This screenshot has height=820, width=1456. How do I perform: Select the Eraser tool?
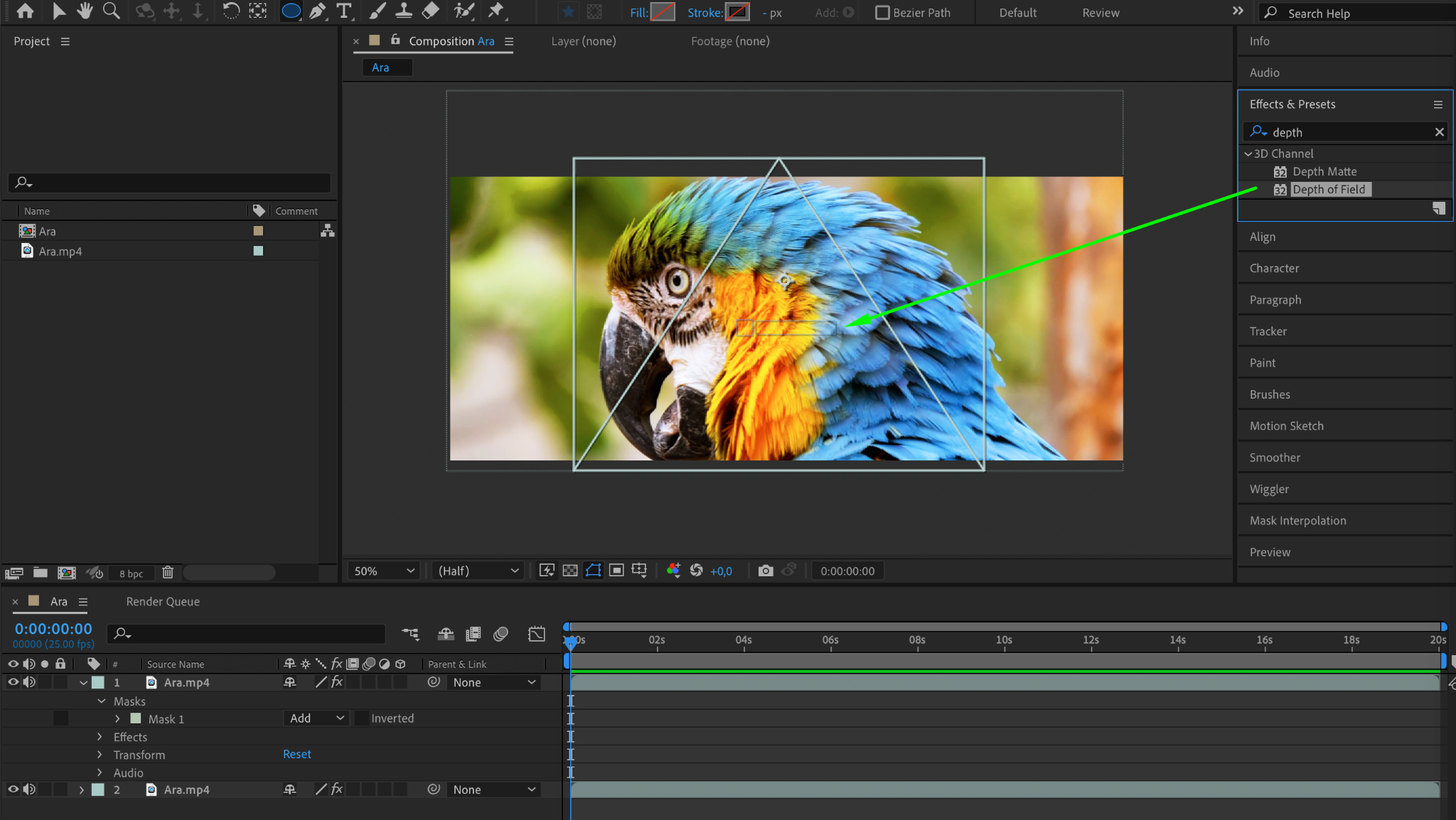coord(430,11)
